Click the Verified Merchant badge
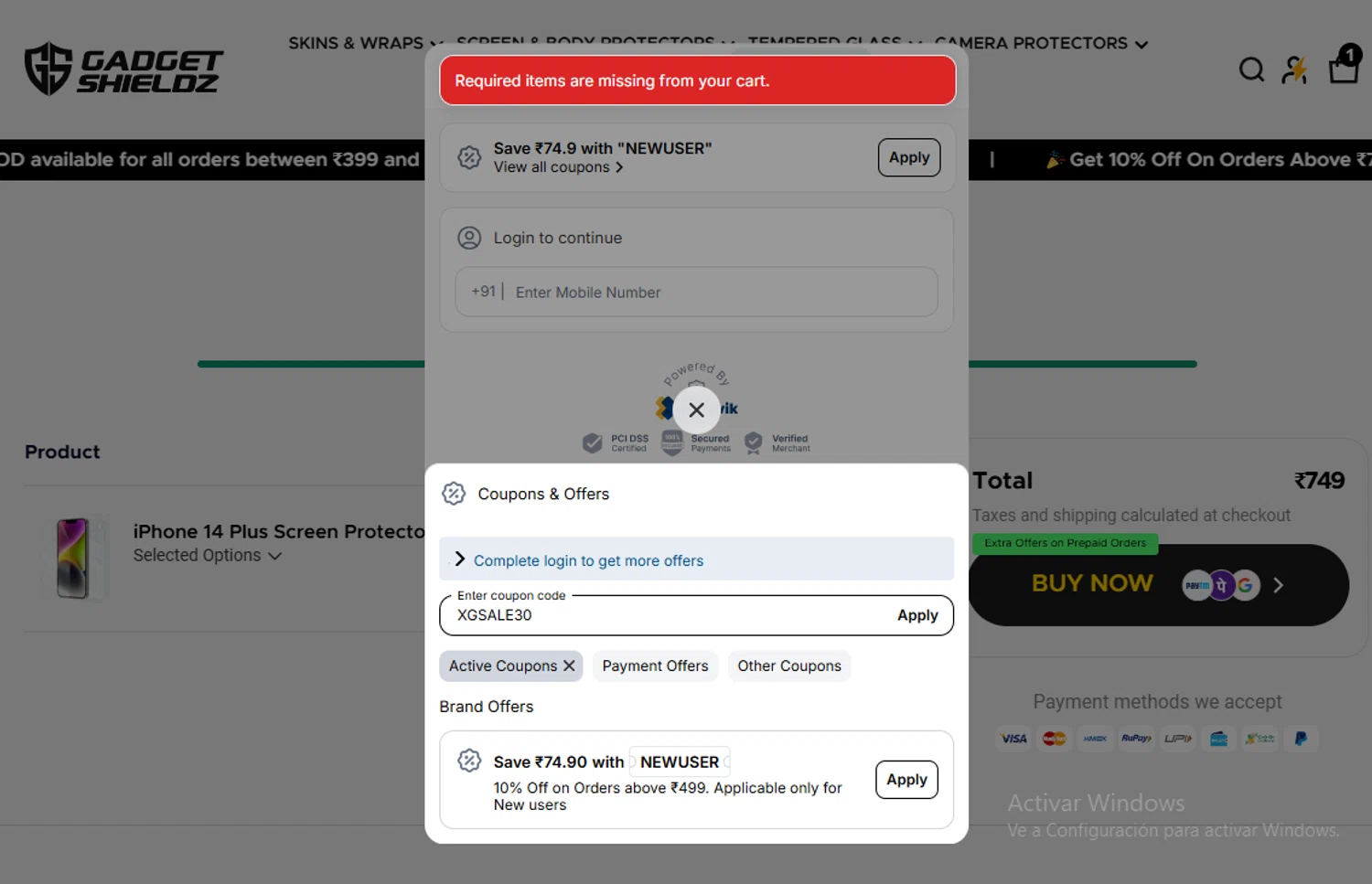The width and height of the screenshot is (1372, 884). (x=777, y=443)
